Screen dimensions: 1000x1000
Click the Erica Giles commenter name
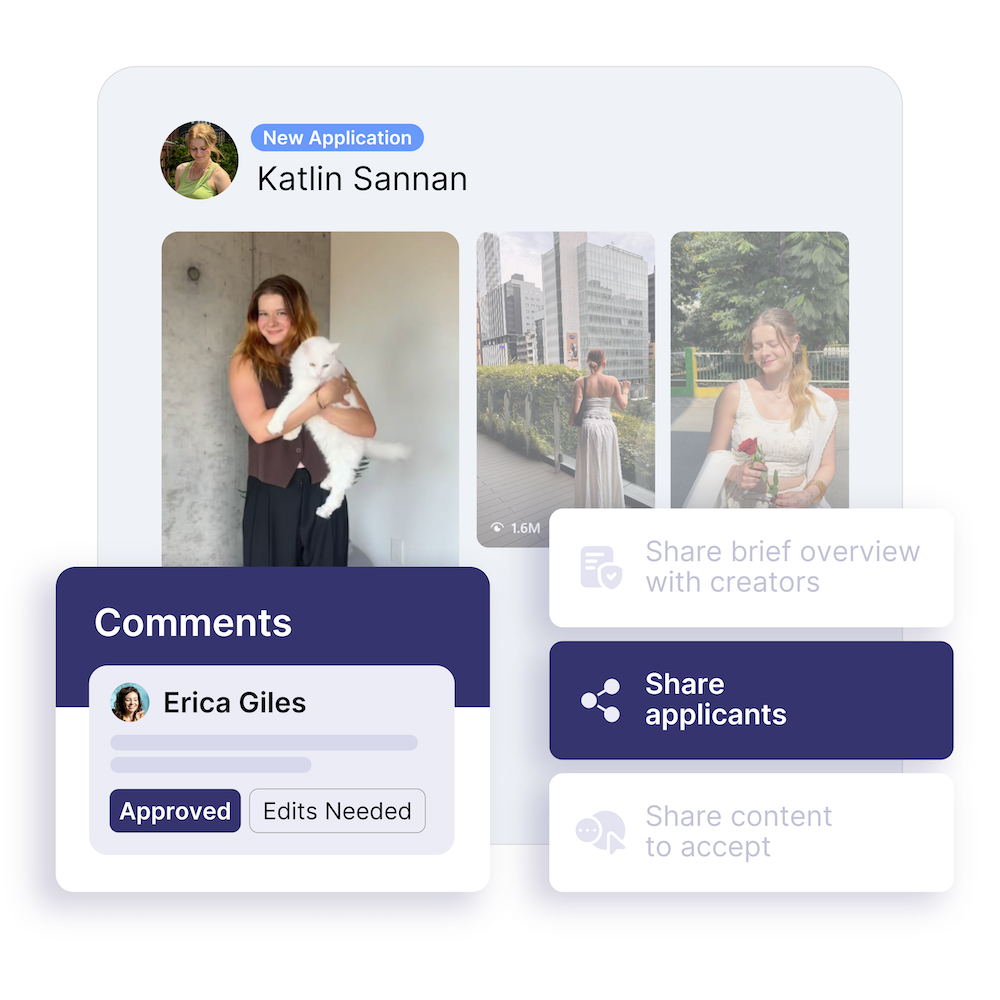235,703
